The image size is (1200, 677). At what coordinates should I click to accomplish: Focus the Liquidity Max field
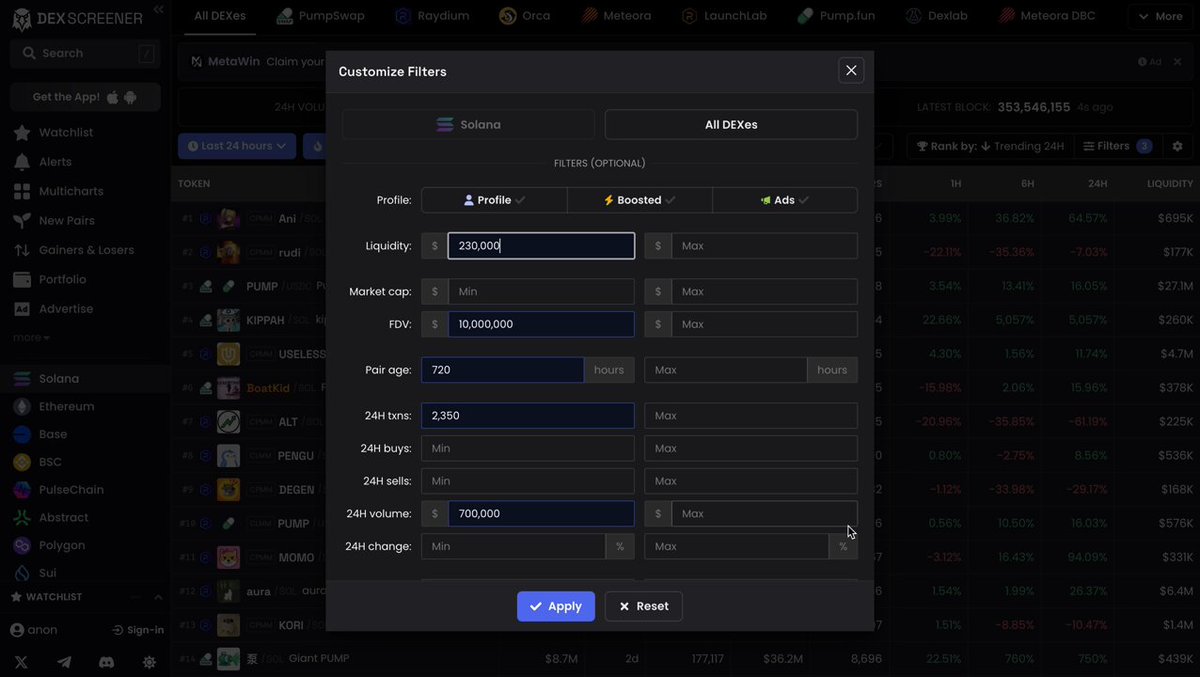click(764, 246)
